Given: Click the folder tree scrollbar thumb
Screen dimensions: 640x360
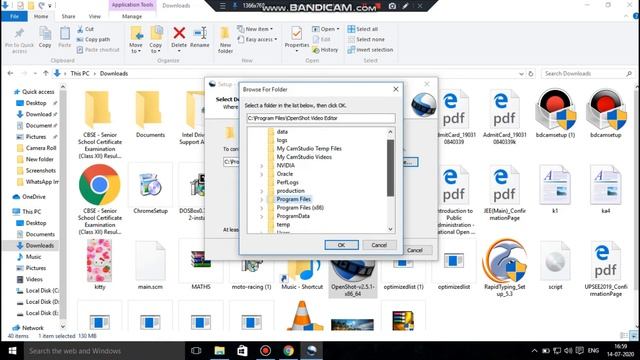Looking at the screenshot, I should (390, 168).
